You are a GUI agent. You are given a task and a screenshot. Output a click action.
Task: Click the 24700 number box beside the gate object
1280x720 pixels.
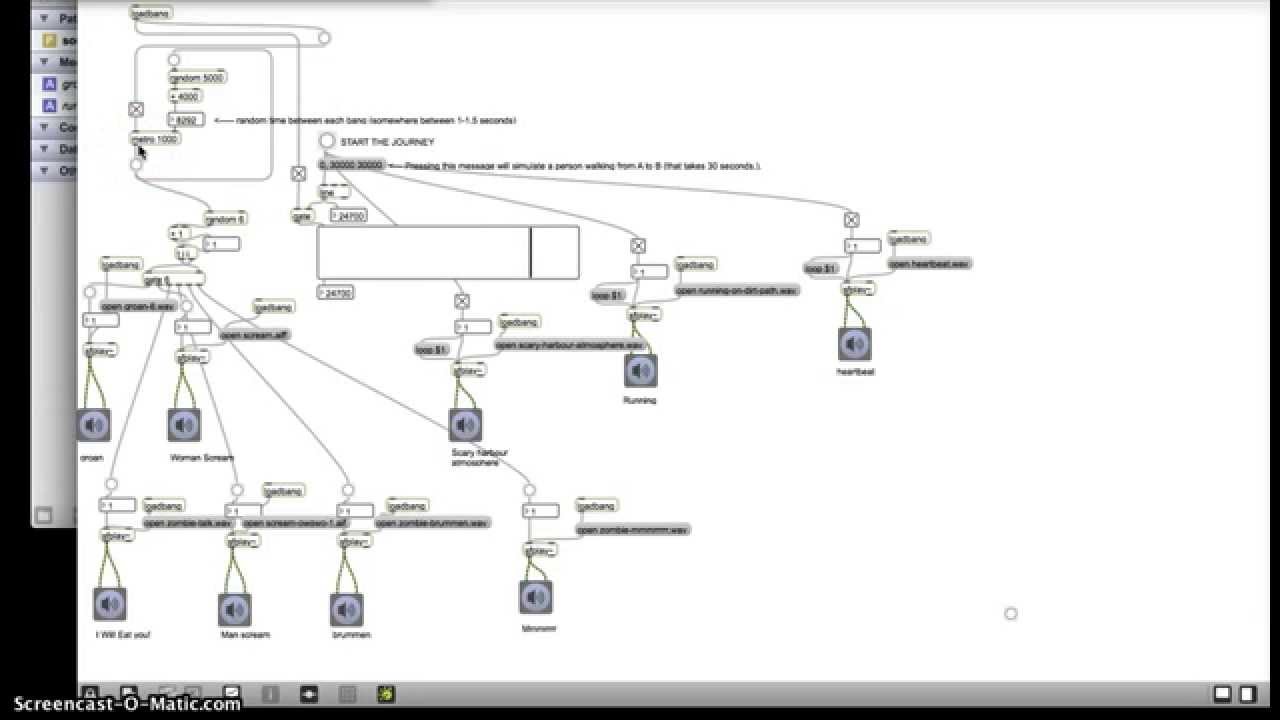click(348, 216)
